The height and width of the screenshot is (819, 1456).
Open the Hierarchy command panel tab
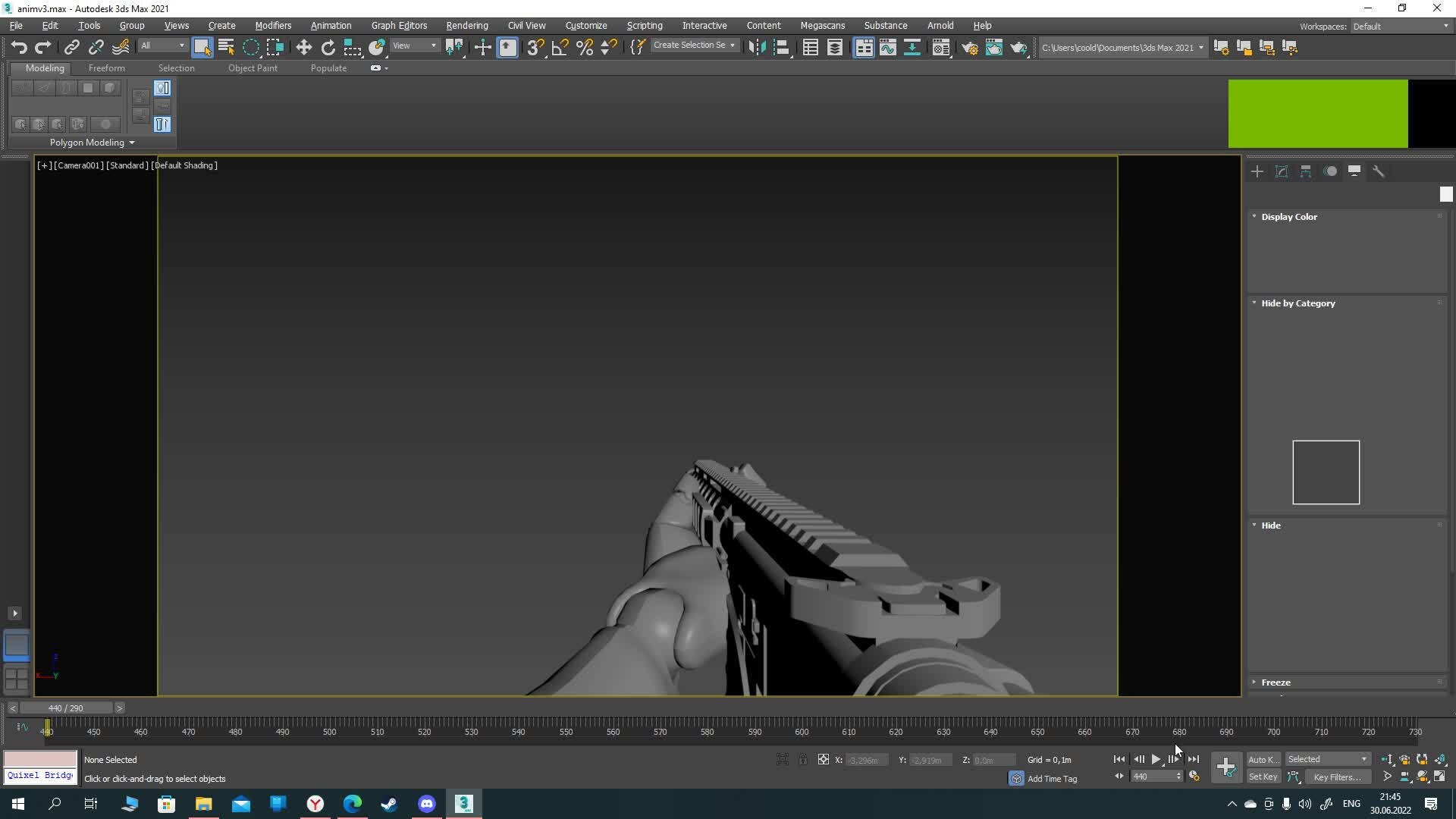(1306, 171)
